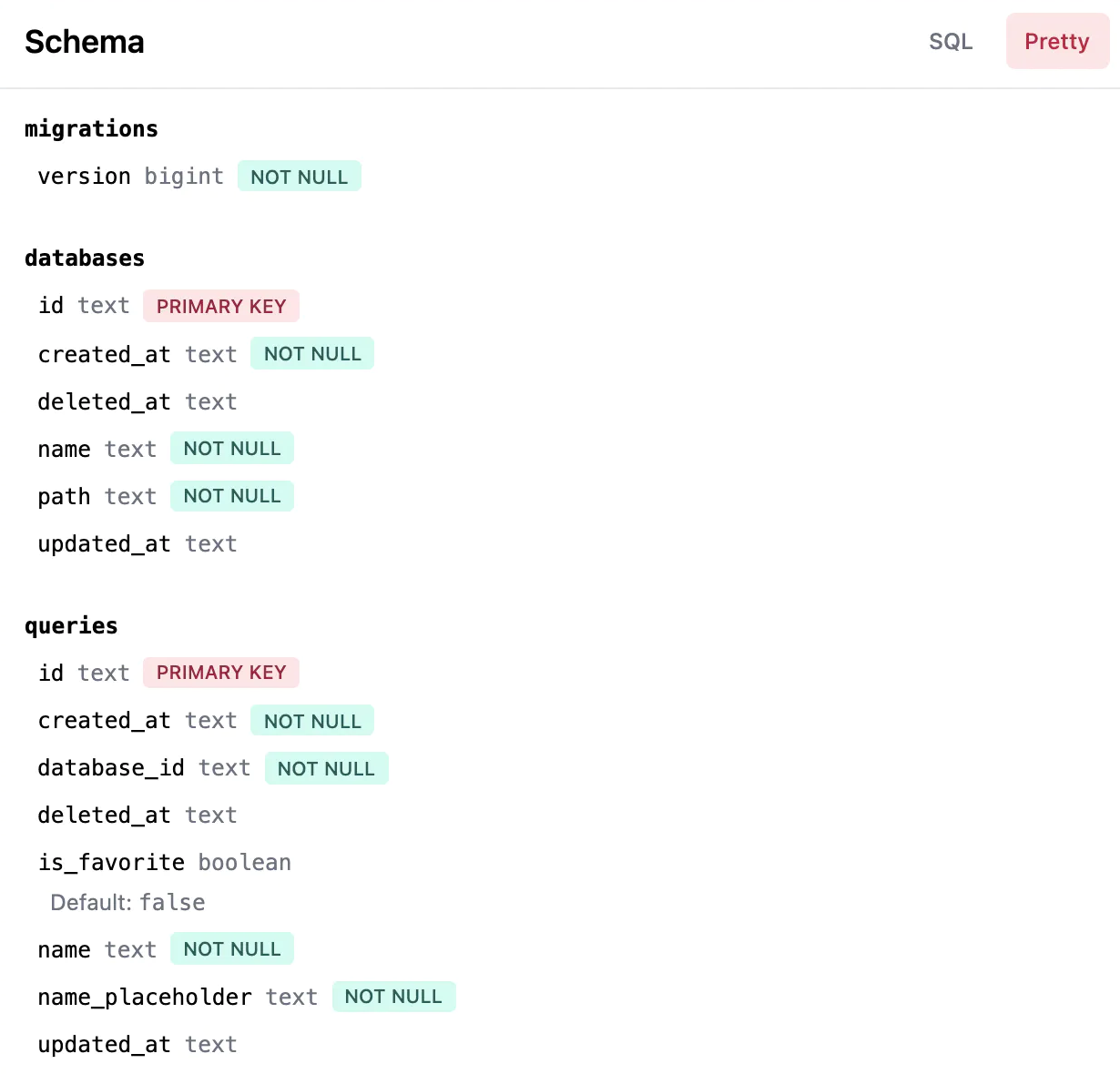
Task: Click the PRIMARY KEY badge under databases
Action: pos(221,306)
